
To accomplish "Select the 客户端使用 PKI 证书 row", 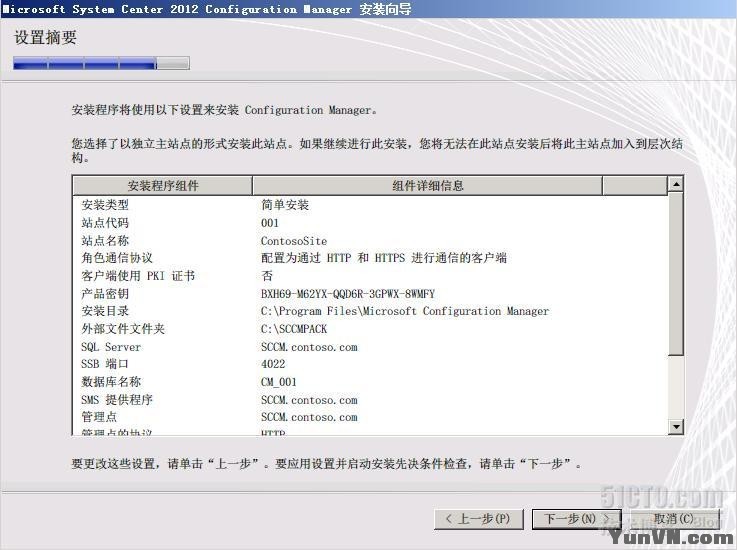I will pyautogui.click(x=138, y=275).
